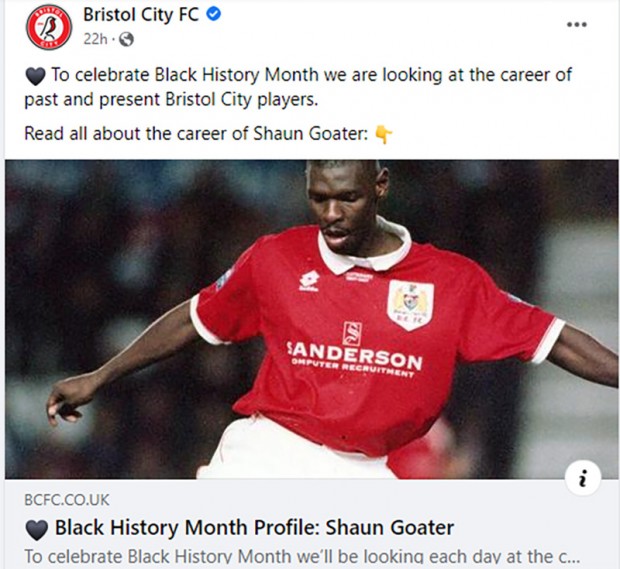Open the Black History Month Profile headline
This screenshot has height=569, width=620.
point(254,527)
